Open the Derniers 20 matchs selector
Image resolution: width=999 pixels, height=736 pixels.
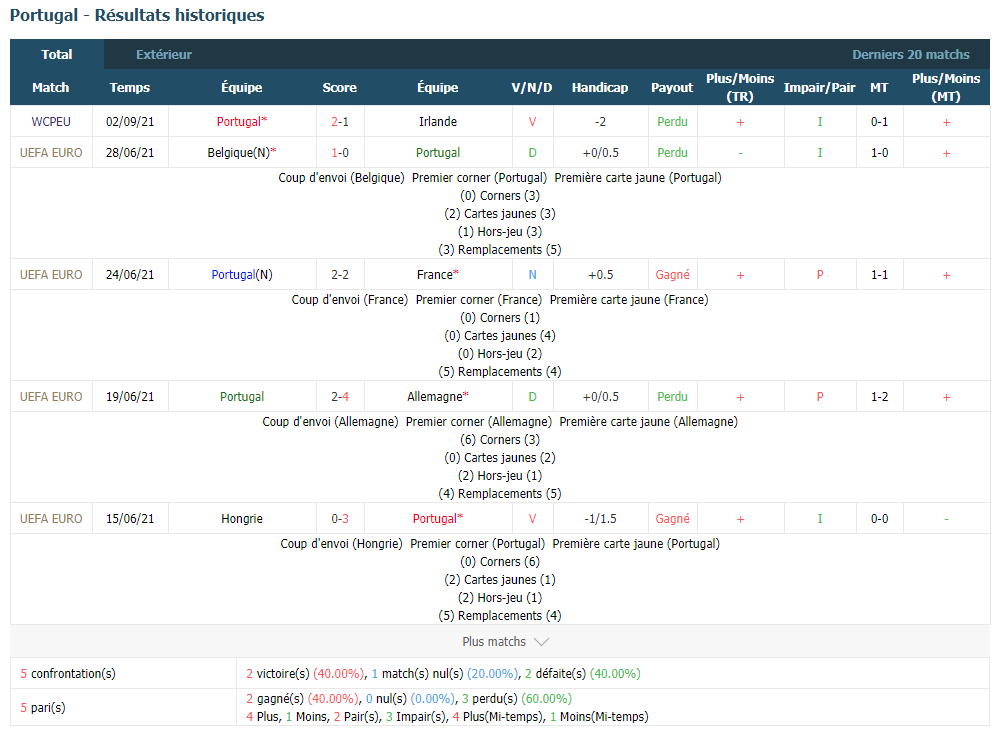coord(910,54)
